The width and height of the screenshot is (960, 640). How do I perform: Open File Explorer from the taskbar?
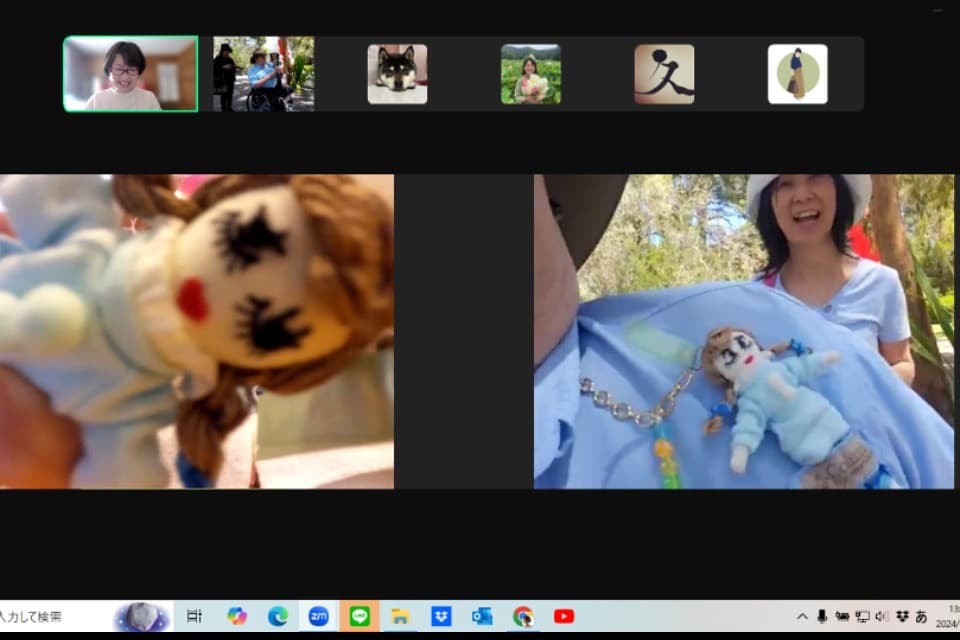pyautogui.click(x=400, y=616)
